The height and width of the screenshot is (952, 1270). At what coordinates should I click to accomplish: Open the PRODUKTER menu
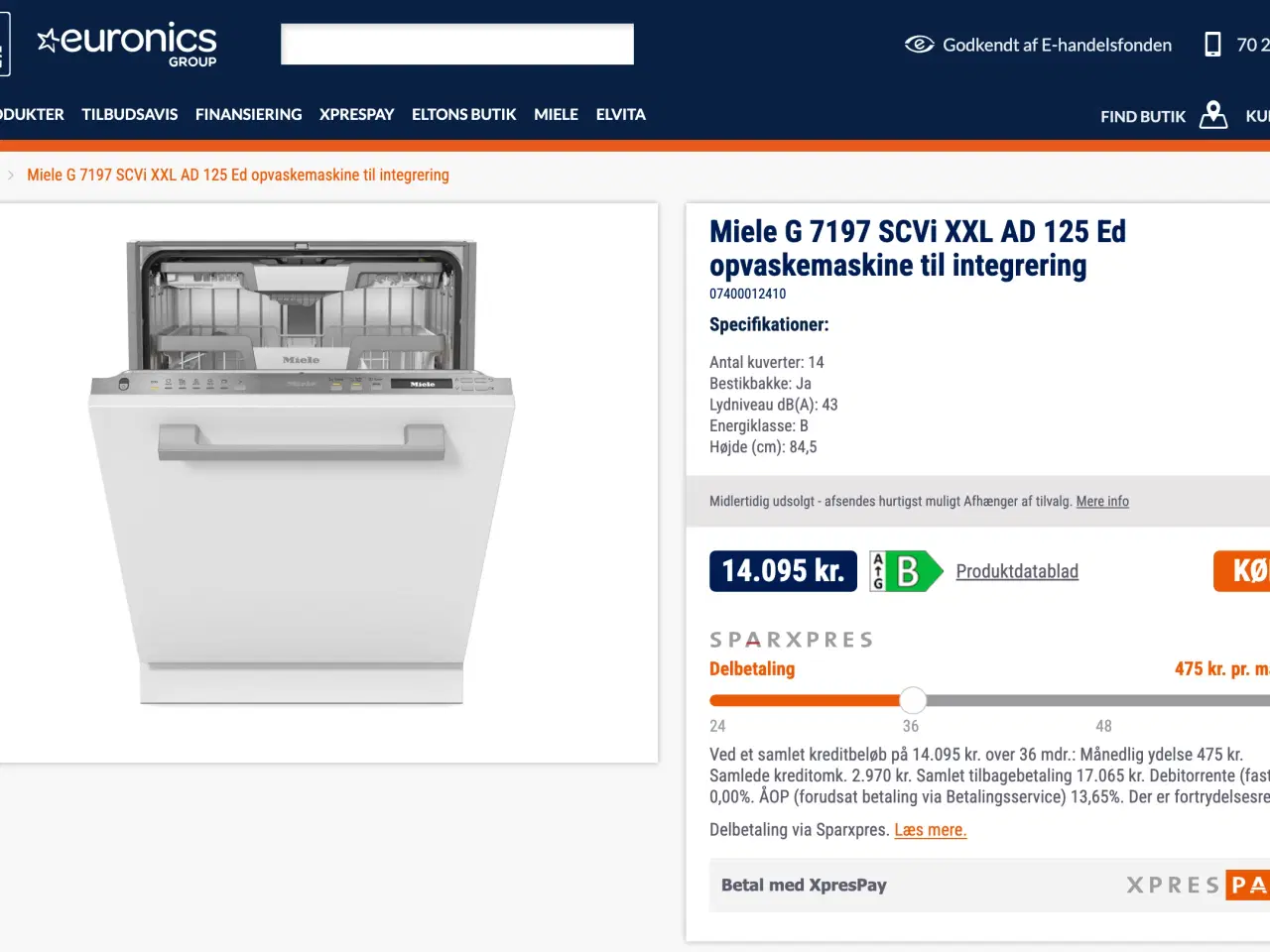(x=32, y=114)
